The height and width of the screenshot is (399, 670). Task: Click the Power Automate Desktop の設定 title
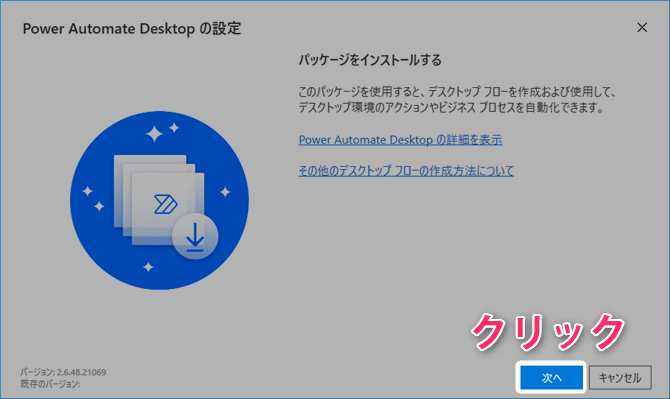(132, 29)
